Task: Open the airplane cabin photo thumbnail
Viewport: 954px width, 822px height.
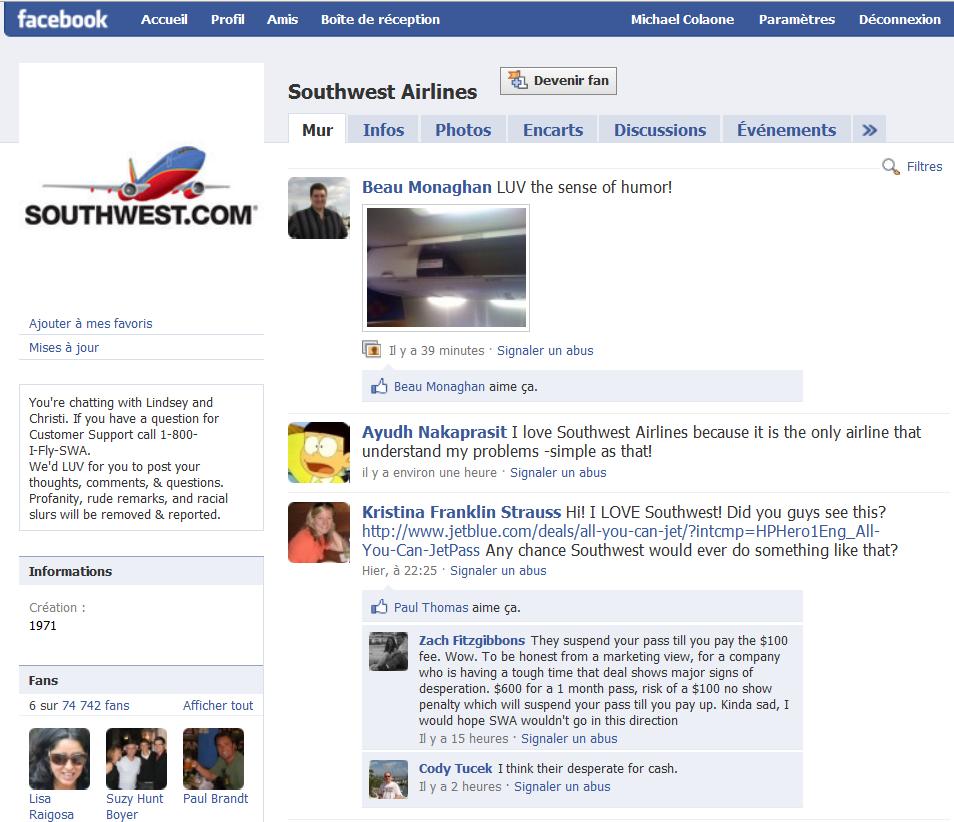Action: point(446,268)
